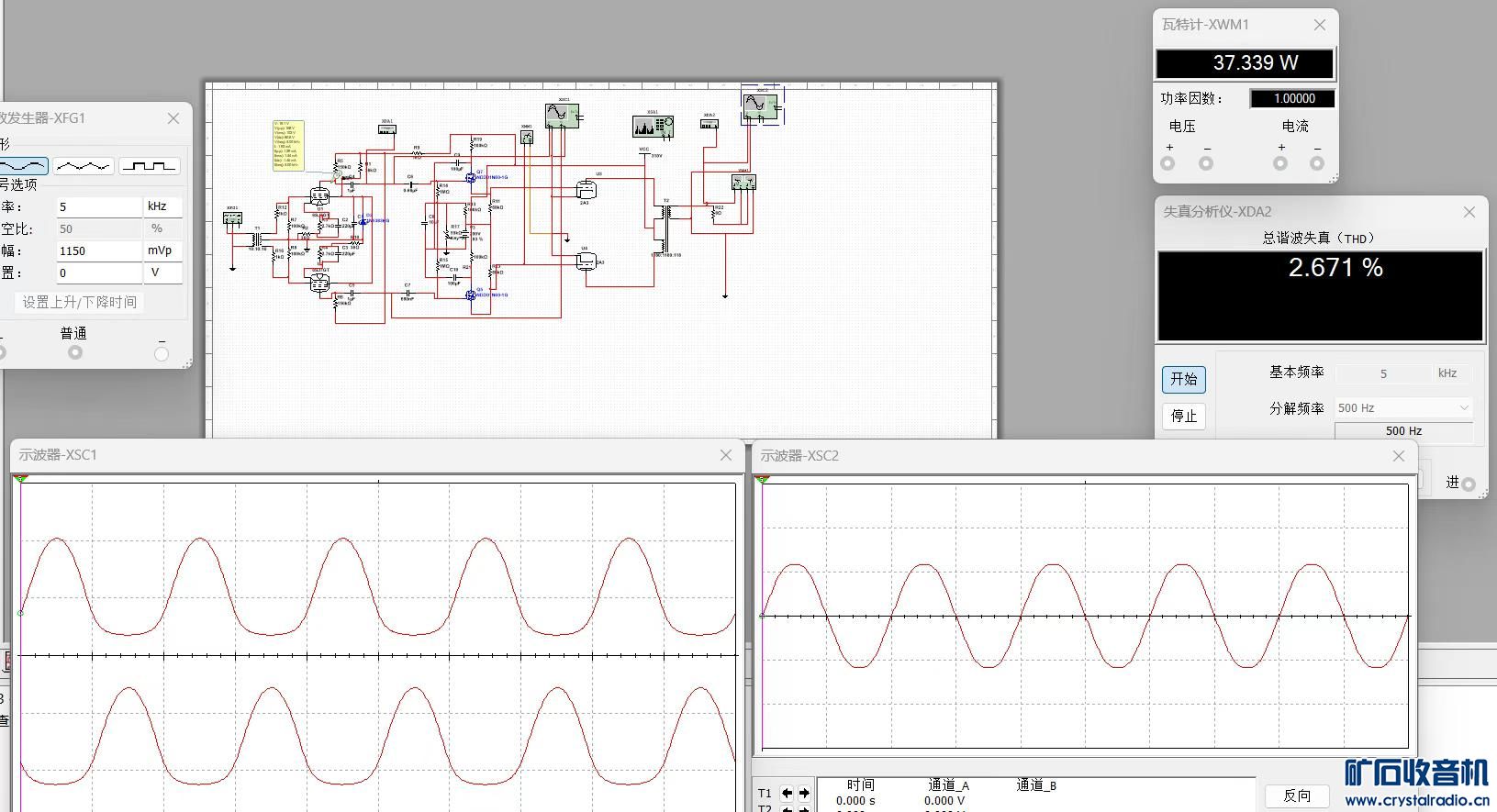Select the triangle waveform button
1497x812 pixels.
pyautogui.click(x=84, y=166)
